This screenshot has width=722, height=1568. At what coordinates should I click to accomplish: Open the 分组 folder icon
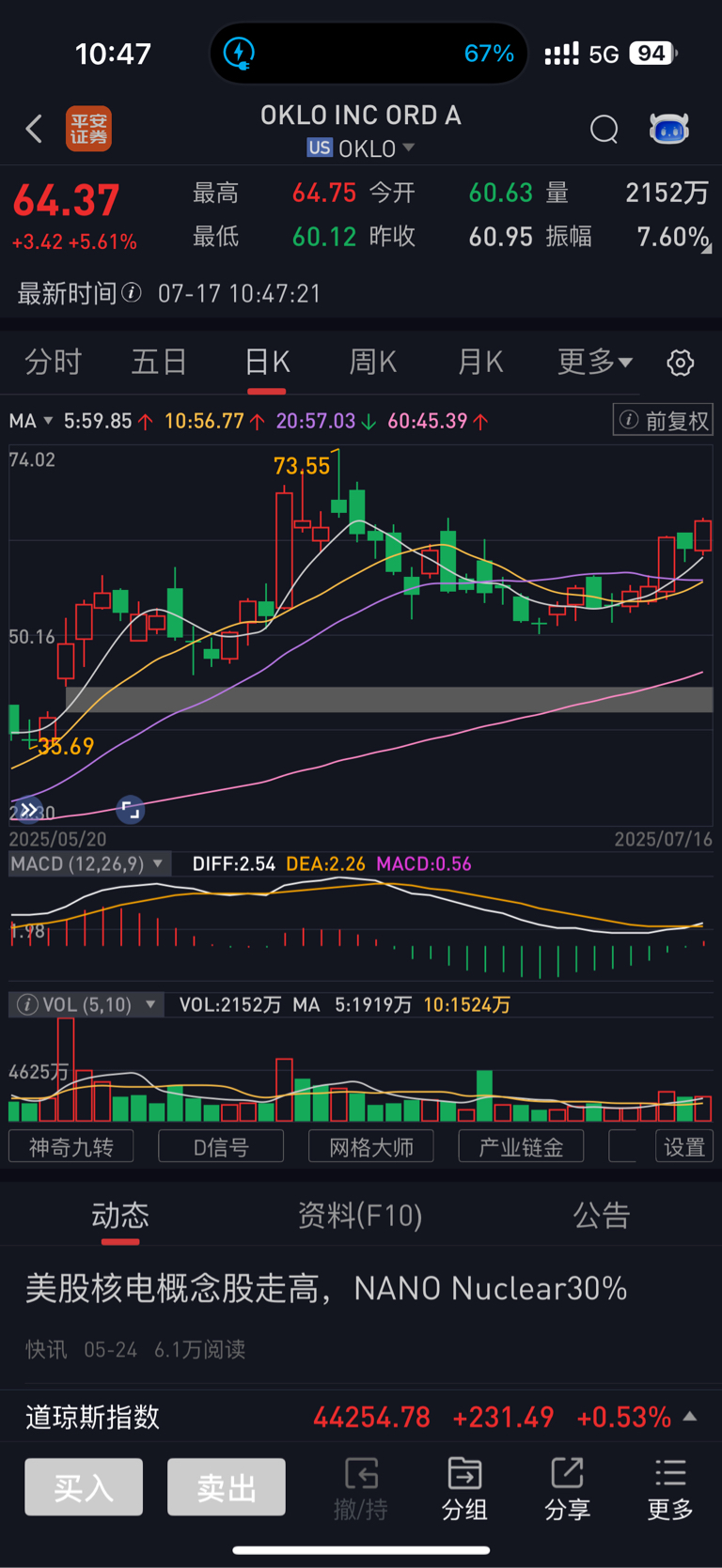[x=464, y=1473]
